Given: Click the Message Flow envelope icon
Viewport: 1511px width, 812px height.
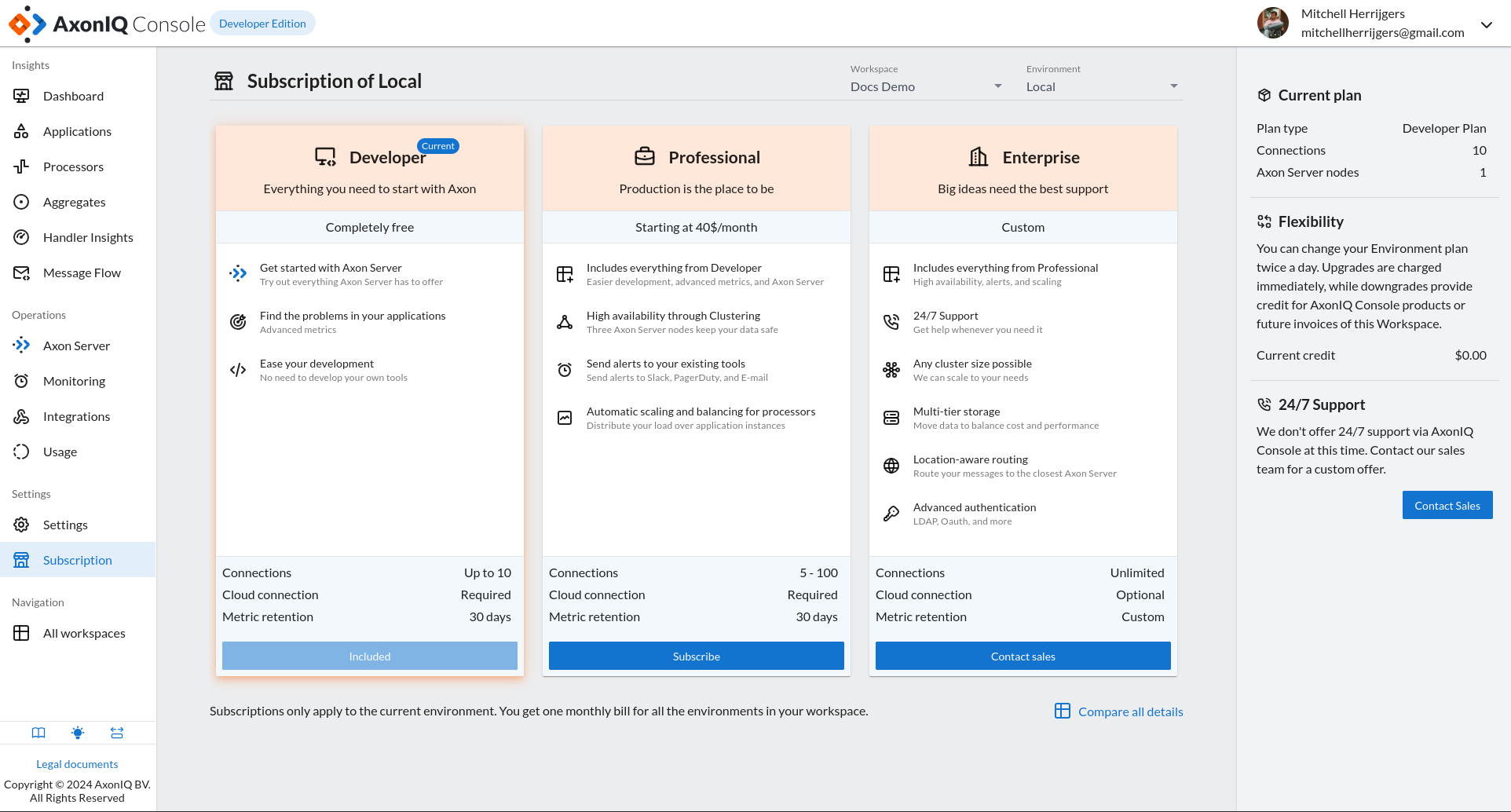Looking at the screenshot, I should (x=21, y=272).
